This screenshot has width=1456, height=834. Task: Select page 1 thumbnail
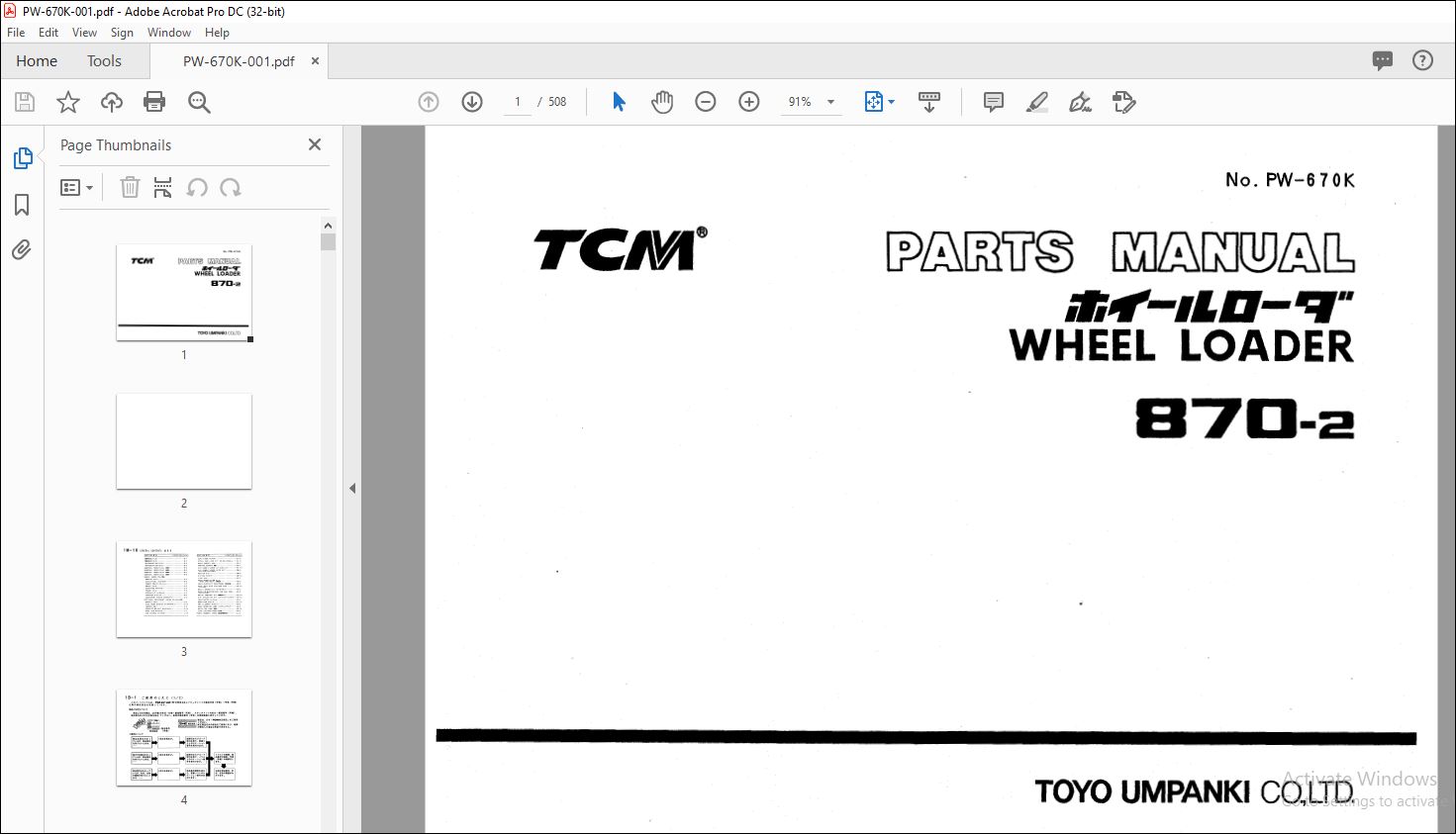click(x=184, y=293)
